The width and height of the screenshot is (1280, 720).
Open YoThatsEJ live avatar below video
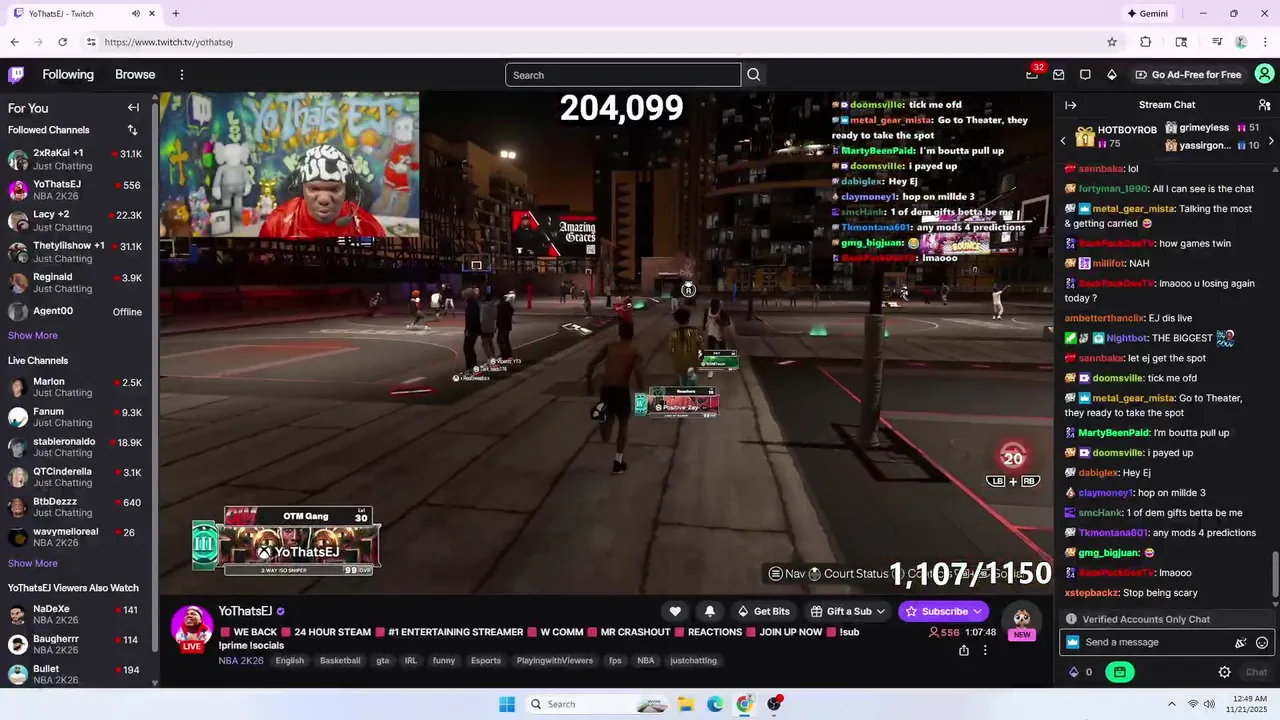point(191,627)
